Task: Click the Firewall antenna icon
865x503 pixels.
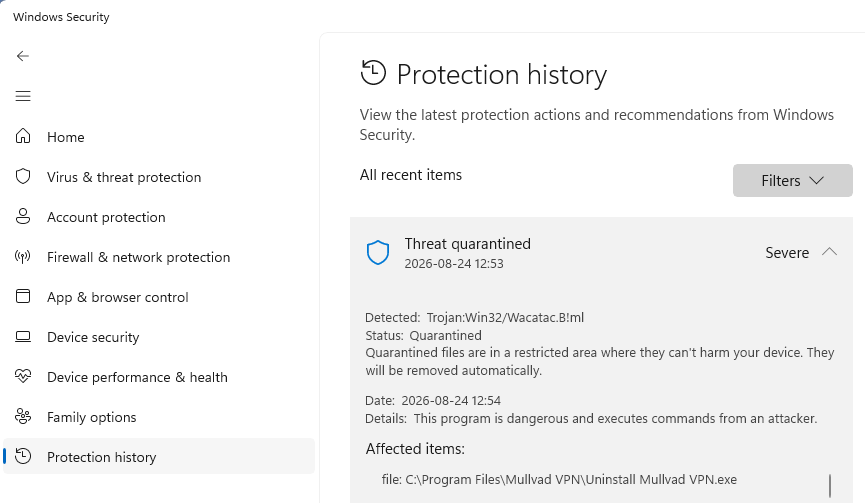Action: point(23,256)
